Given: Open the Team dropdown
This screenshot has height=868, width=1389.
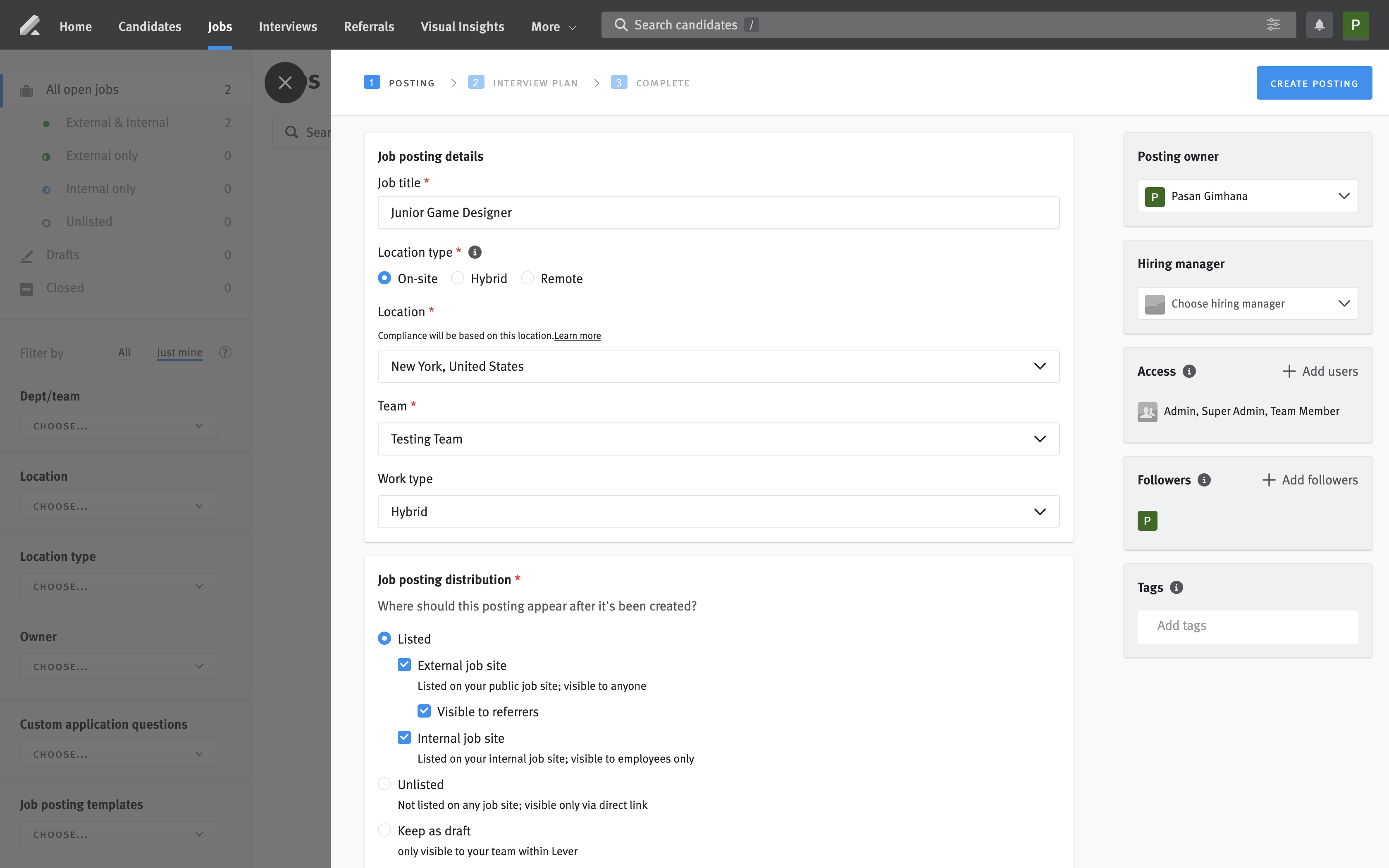Looking at the screenshot, I should click(x=718, y=439).
